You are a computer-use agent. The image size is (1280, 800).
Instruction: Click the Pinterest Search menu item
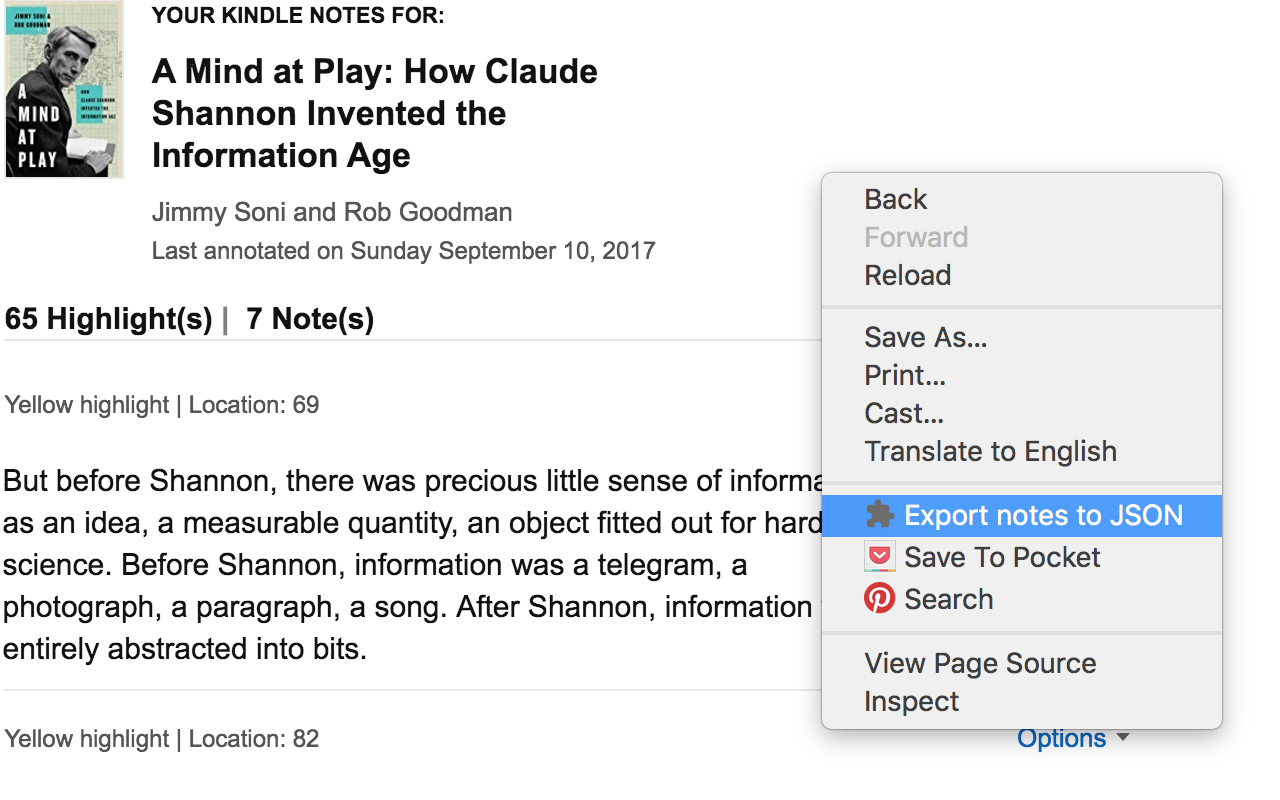(x=949, y=599)
